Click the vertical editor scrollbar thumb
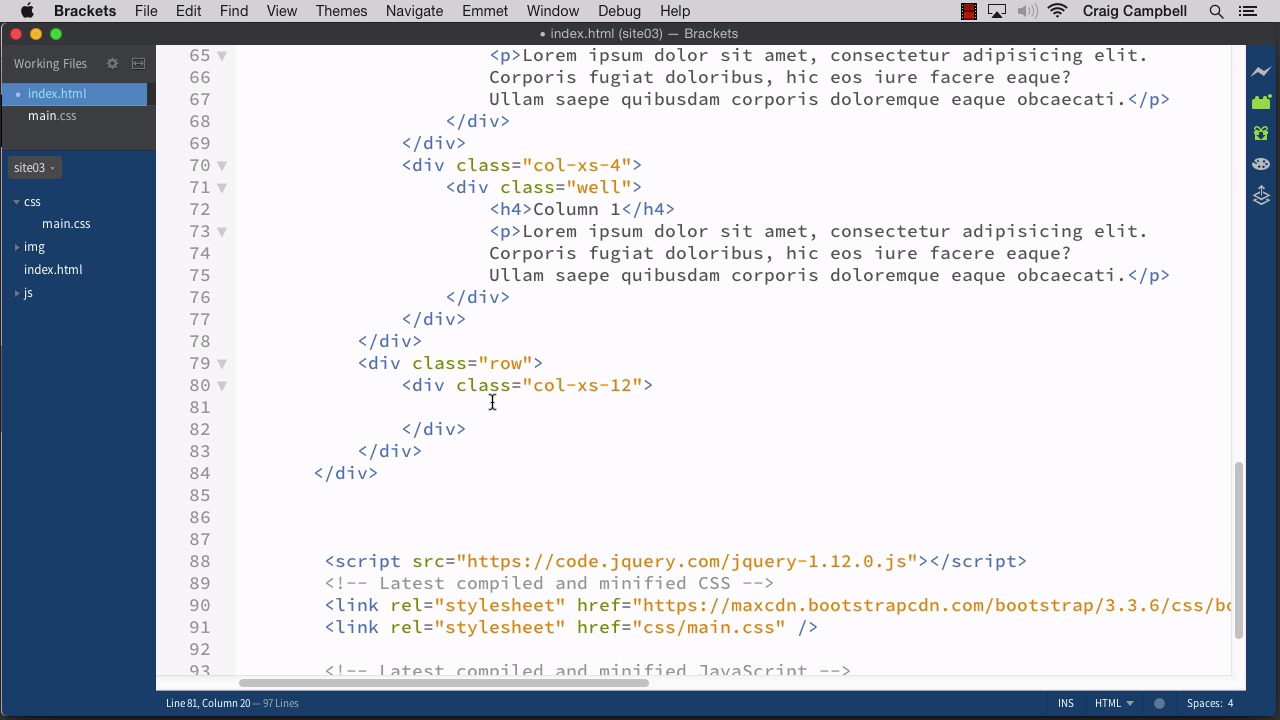This screenshot has height=720, width=1280. point(1239,550)
